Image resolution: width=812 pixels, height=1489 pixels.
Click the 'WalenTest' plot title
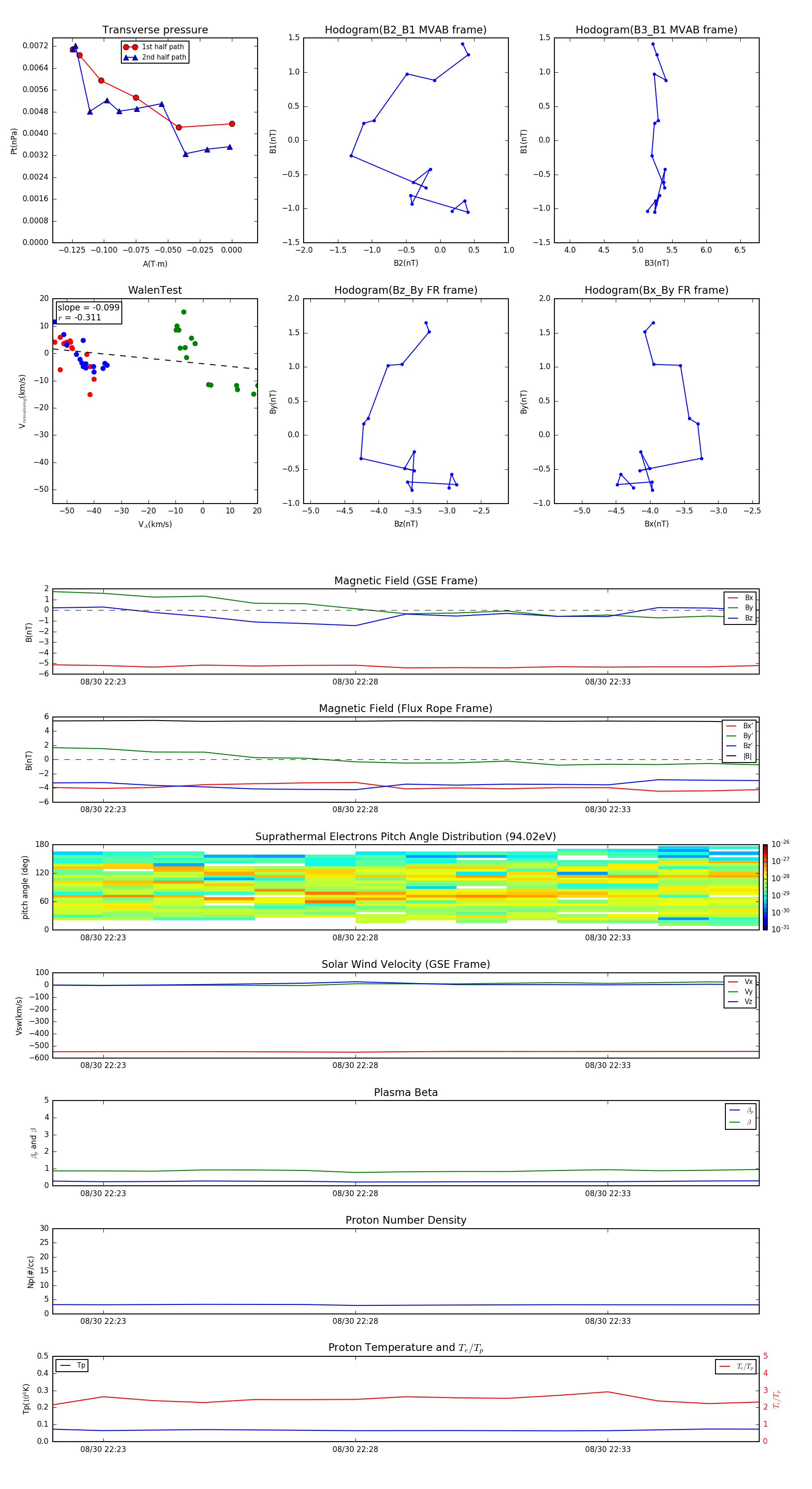tap(155, 290)
